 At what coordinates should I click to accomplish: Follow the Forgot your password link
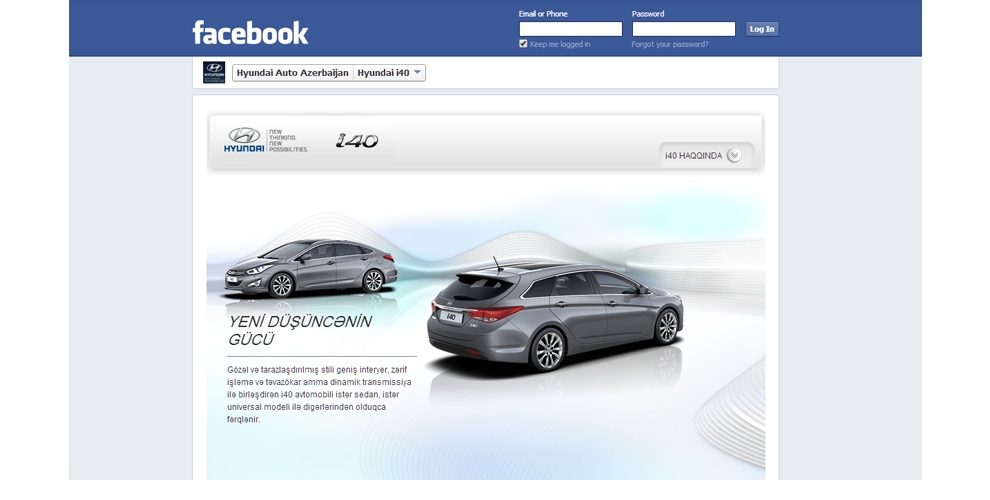(670, 44)
